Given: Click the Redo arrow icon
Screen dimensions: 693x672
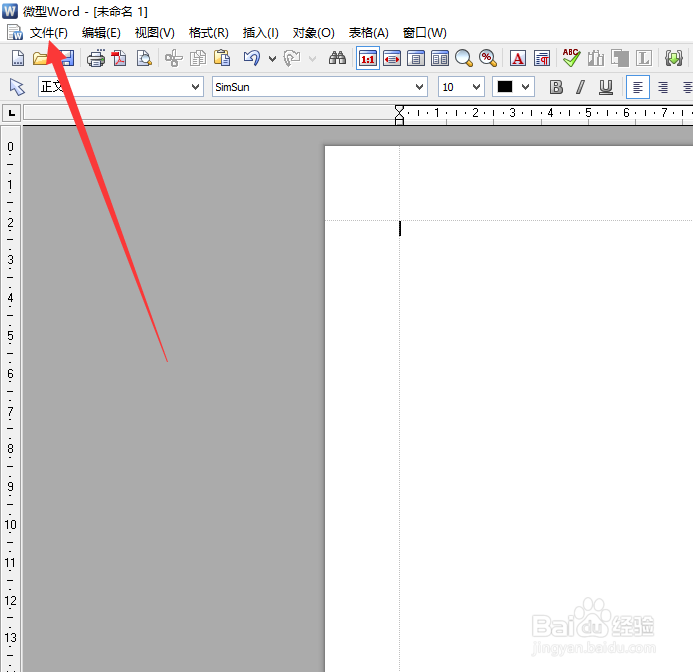Looking at the screenshot, I should tap(292, 58).
